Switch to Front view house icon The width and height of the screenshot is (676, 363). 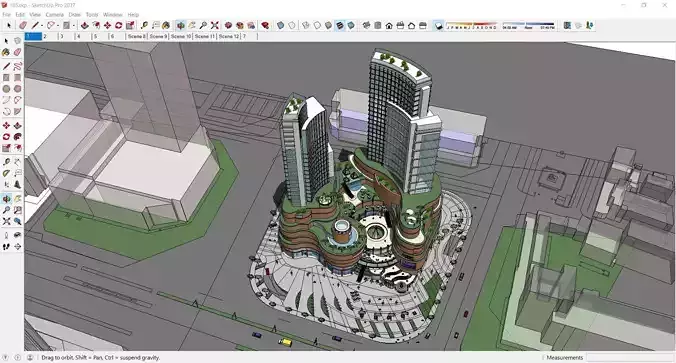[389, 25]
